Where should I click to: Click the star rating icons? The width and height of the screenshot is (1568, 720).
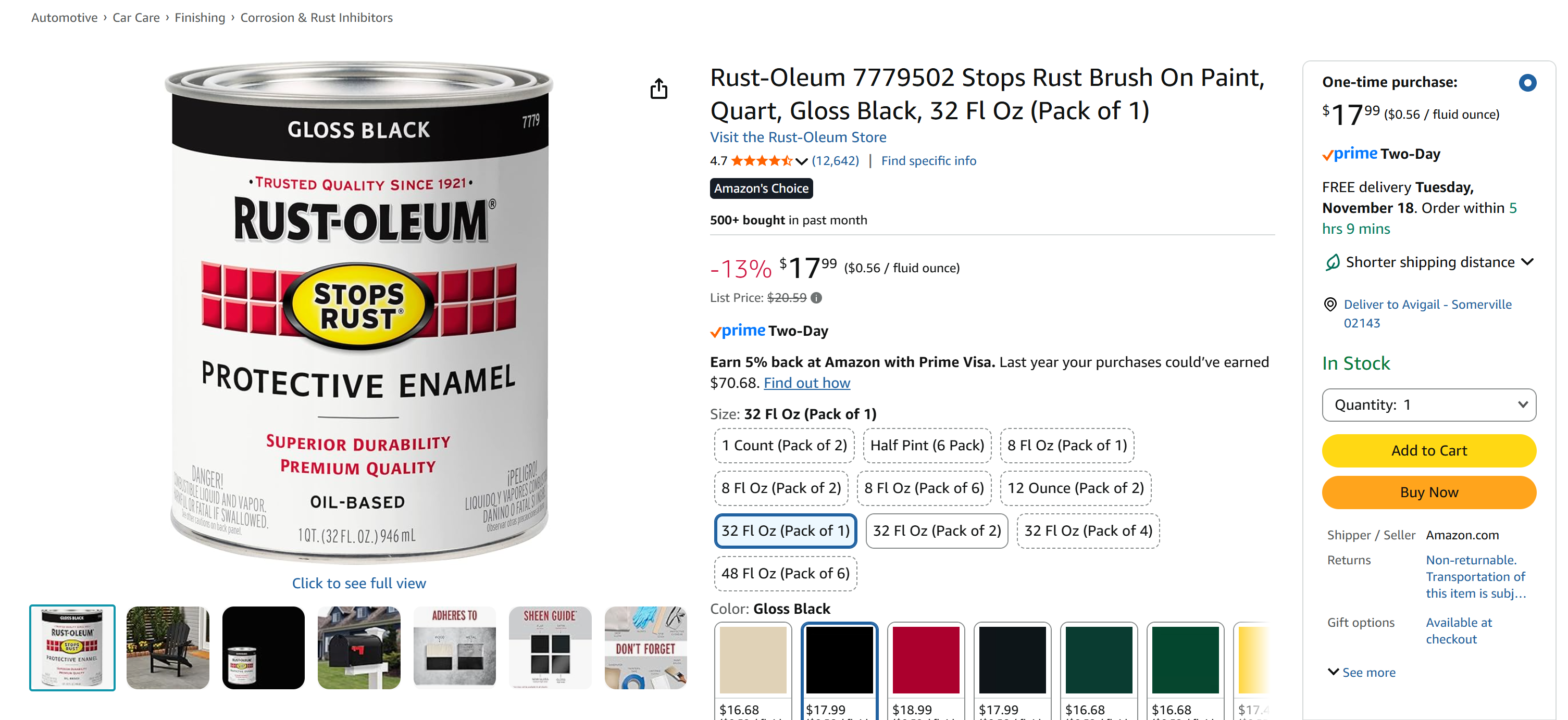point(761,160)
